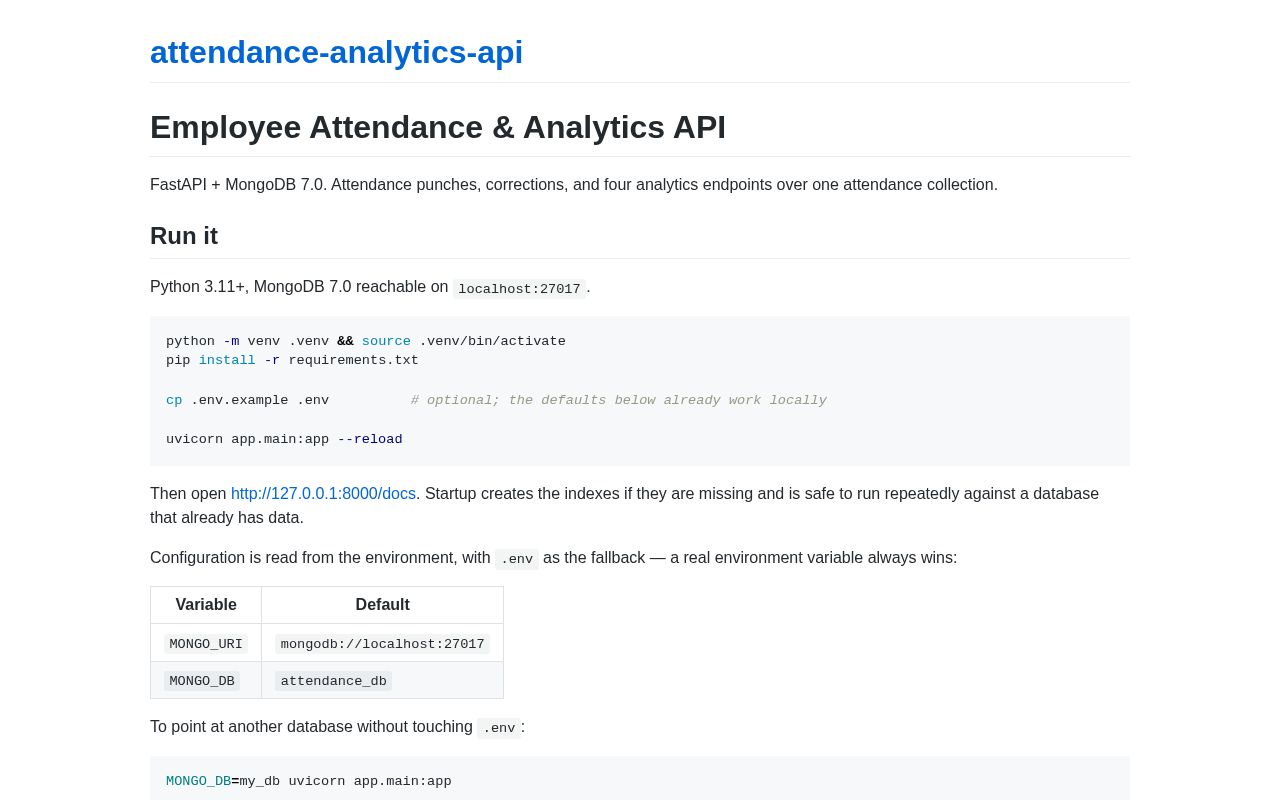The height and width of the screenshot is (800, 1280).
Task: Click the 'pip install -r requirements.txt' line
Action: click(x=292, y=361)
